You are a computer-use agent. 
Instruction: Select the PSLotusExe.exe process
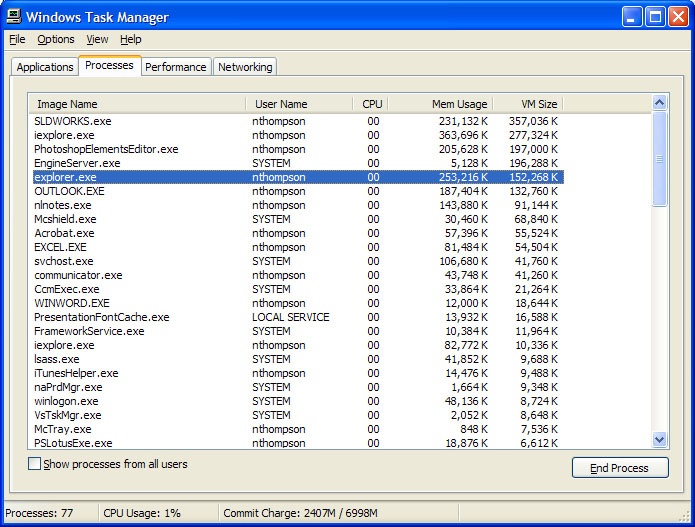coord(298,443)
